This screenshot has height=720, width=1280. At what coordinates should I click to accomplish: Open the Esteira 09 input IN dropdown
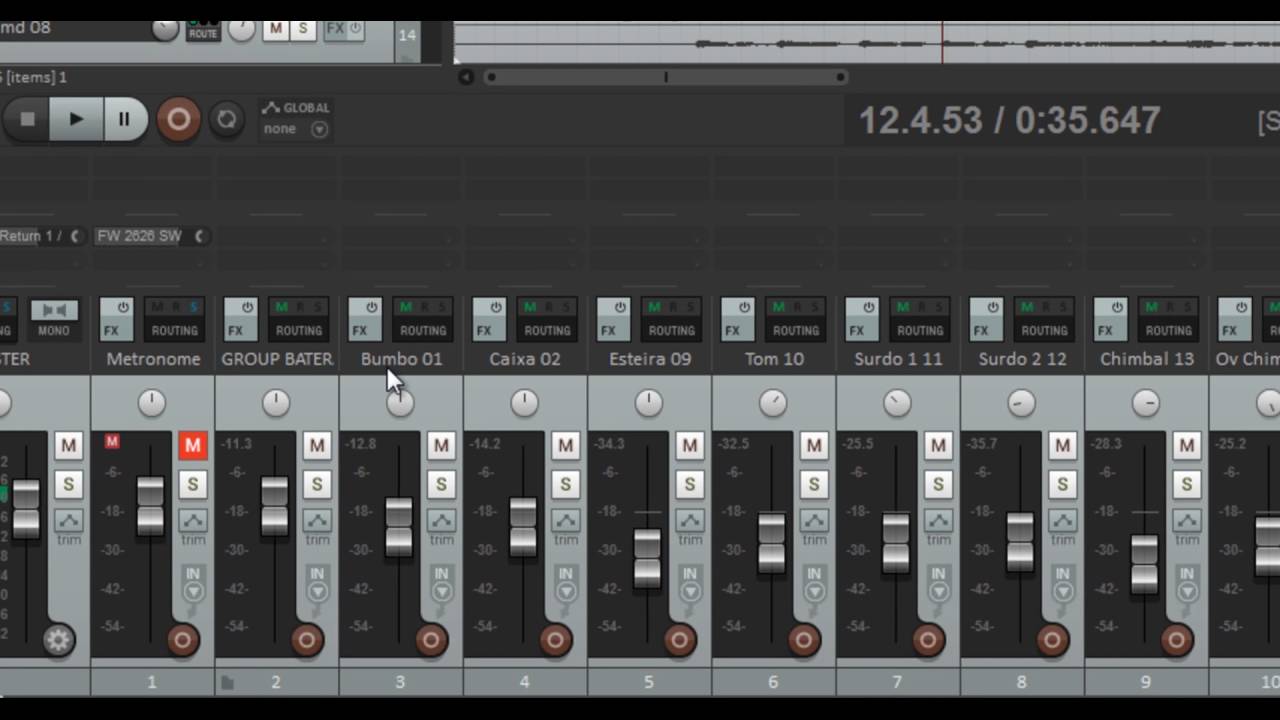pyautogui.click(x=689, y=582)
